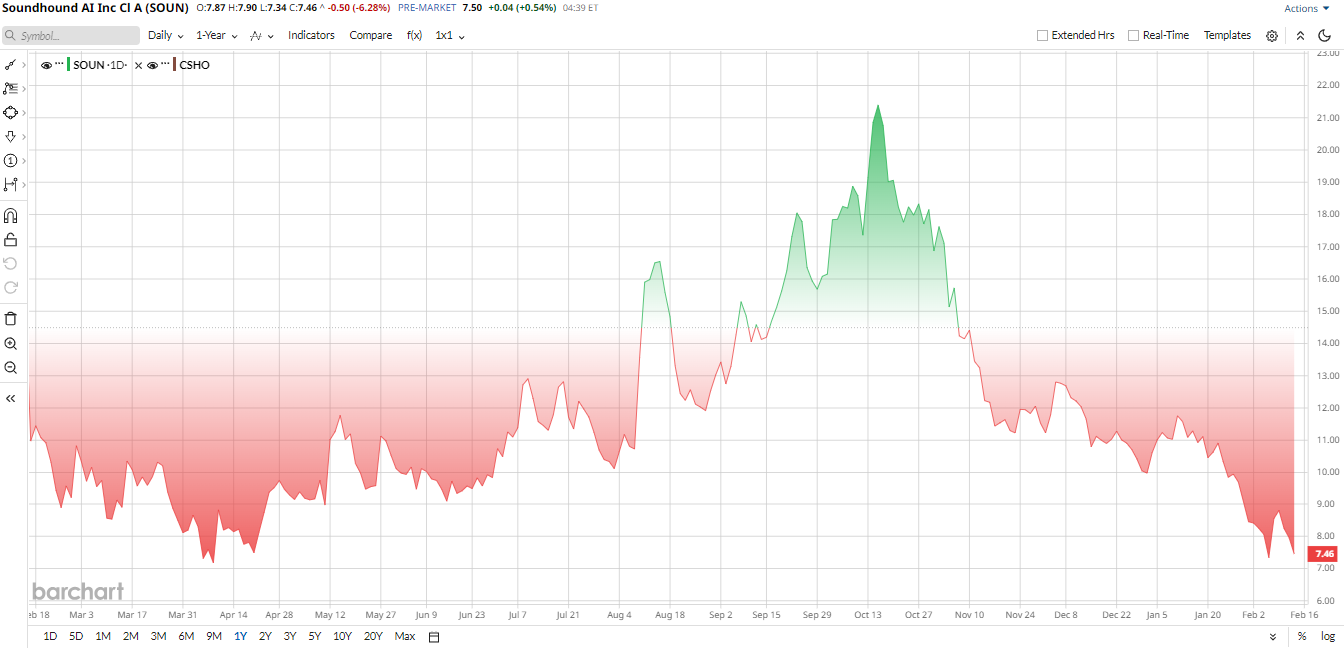This screenshot has width=1344, height=648.
Task: Click the brown CSHO color swatch
Action: (x=175, y=65)
